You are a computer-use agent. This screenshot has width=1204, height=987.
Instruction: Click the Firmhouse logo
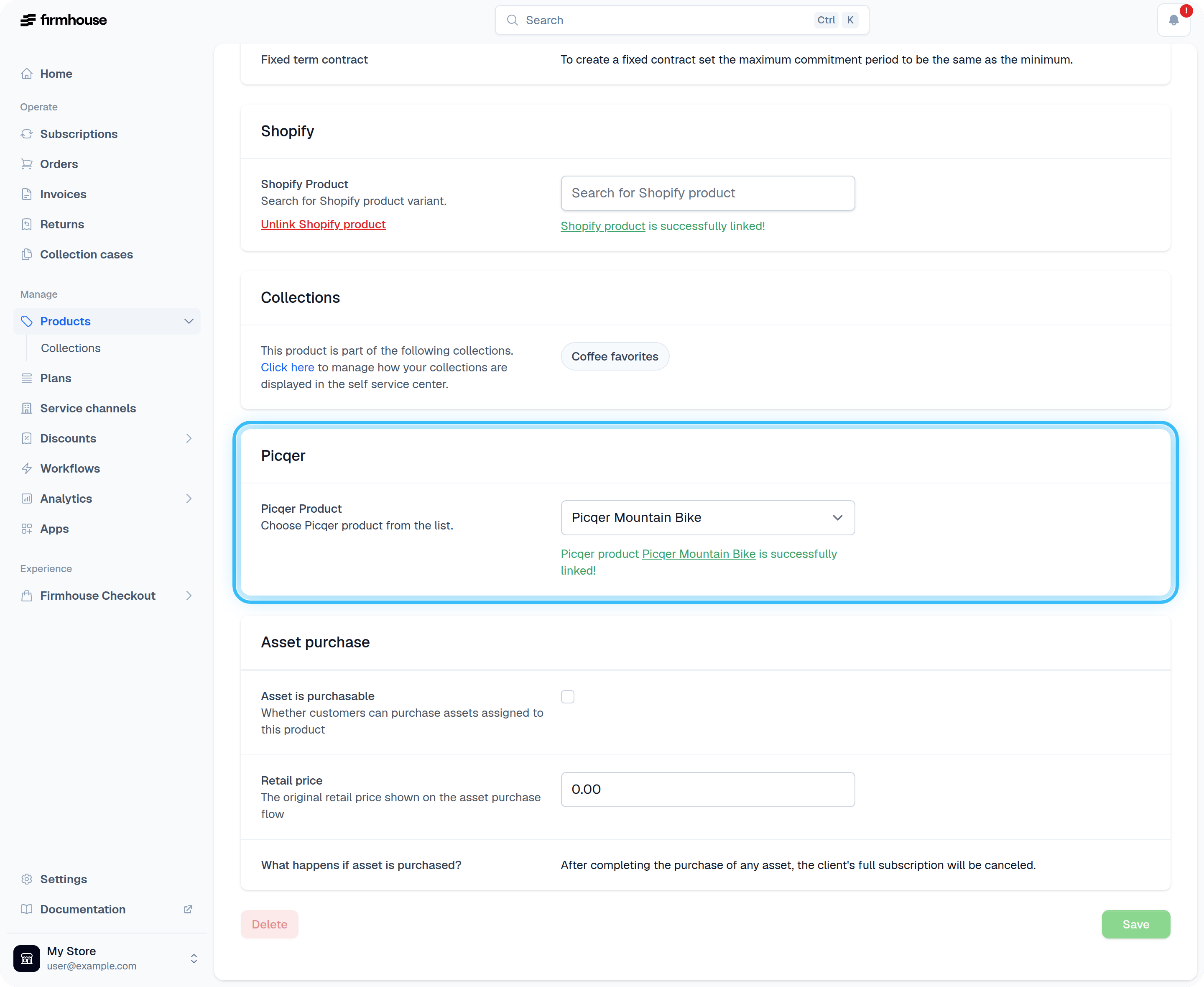64,20
